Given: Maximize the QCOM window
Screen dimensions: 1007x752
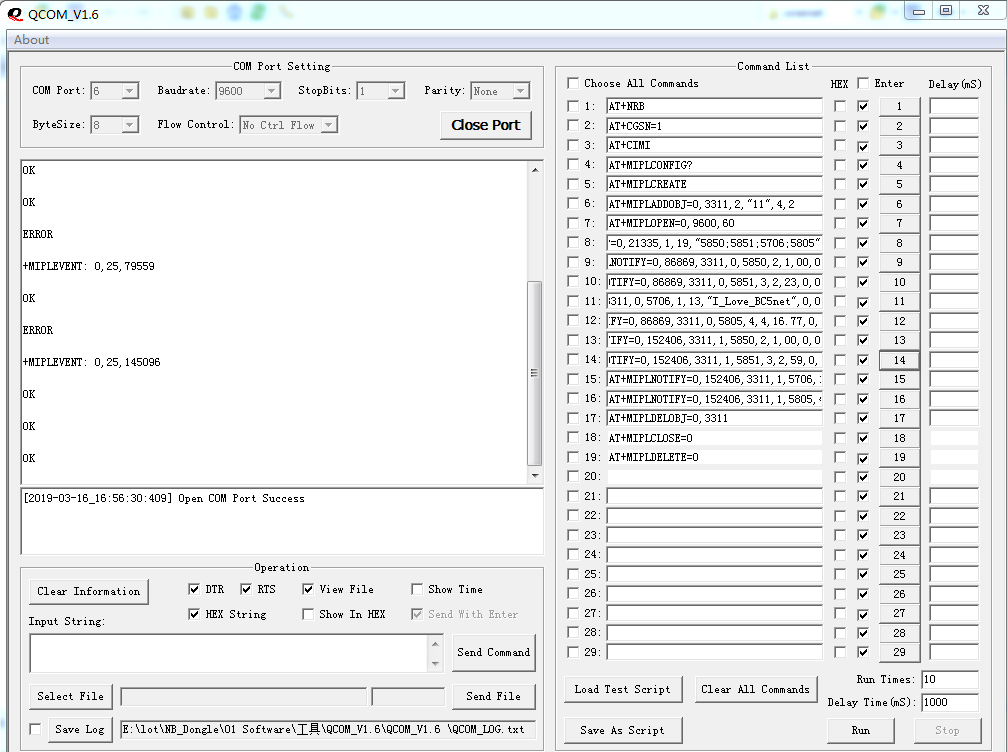Looking at the screenshot, I should 946,10.
